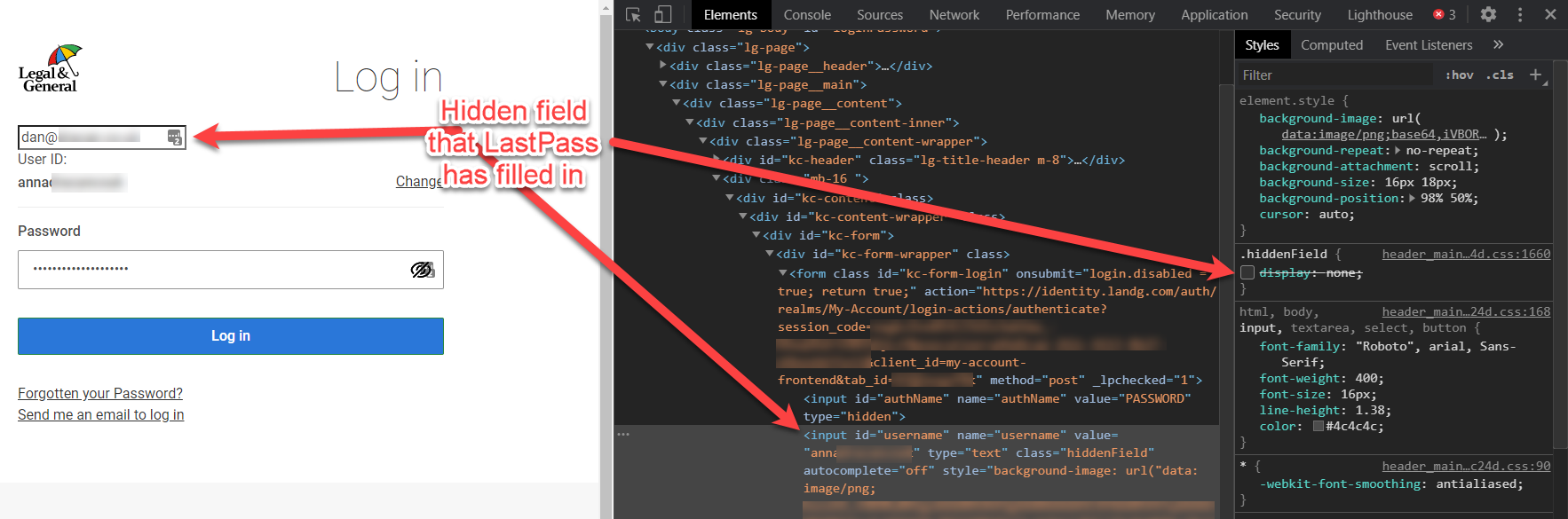The height and width of the screenshot is (519, 1568).
Task: Open DevTools settings gear
Action: (x=1488, y=14)
